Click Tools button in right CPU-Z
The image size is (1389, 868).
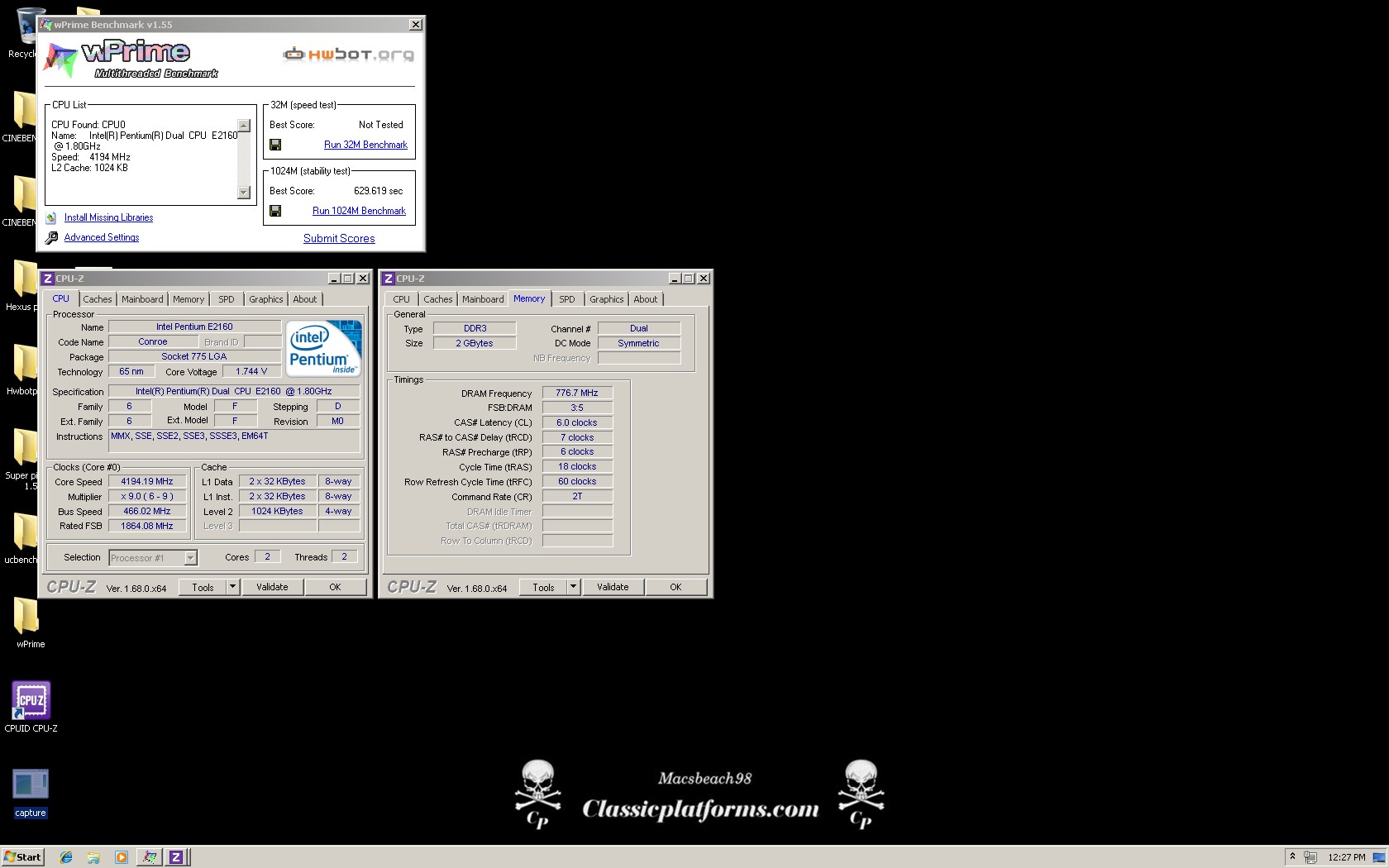[544, 587]
